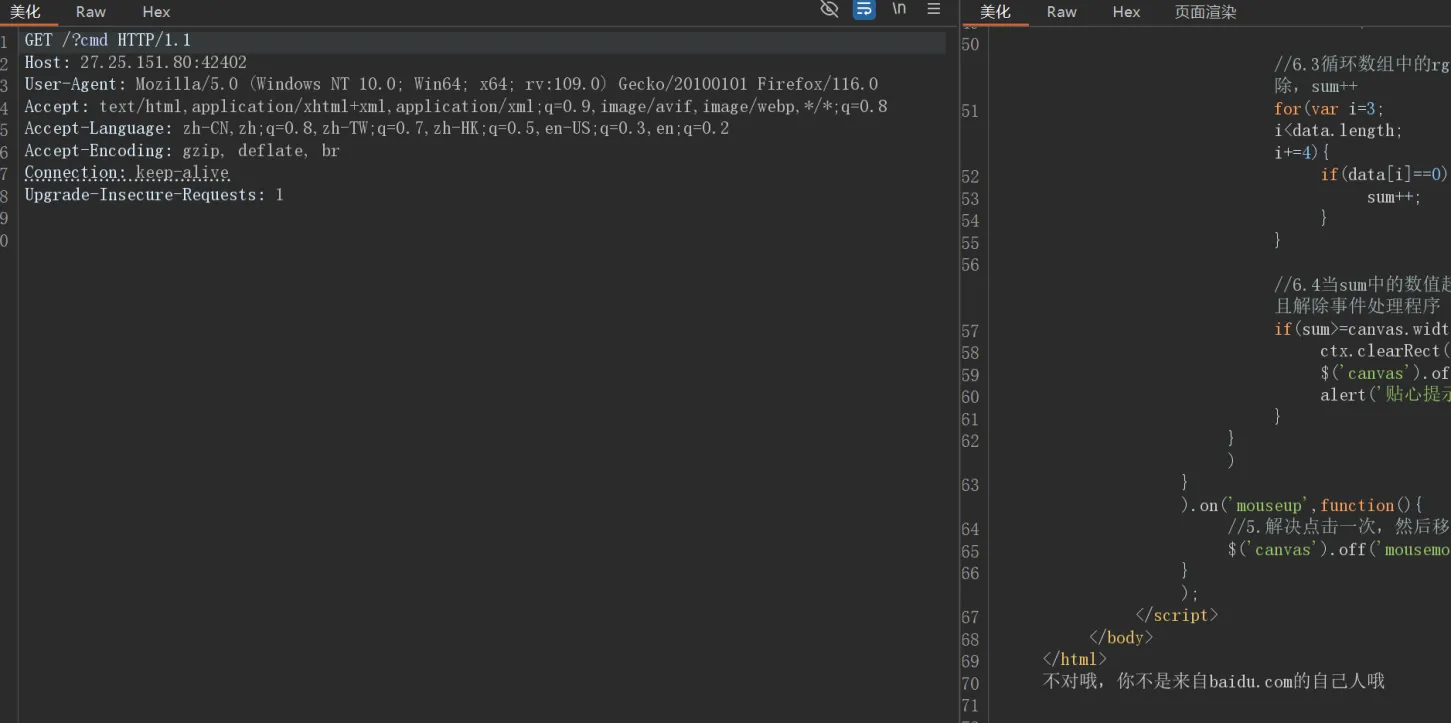Click the Connection: keep-alive header line

(x=127, y=172)
